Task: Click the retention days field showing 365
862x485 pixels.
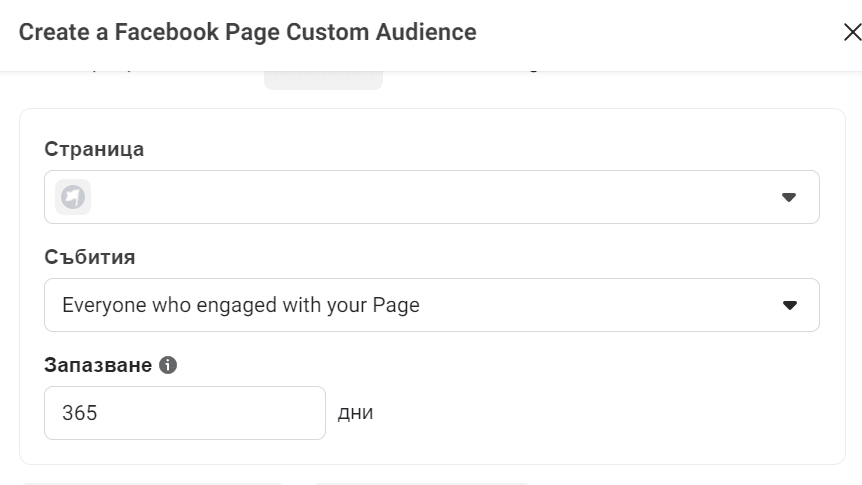Action: 184,413
